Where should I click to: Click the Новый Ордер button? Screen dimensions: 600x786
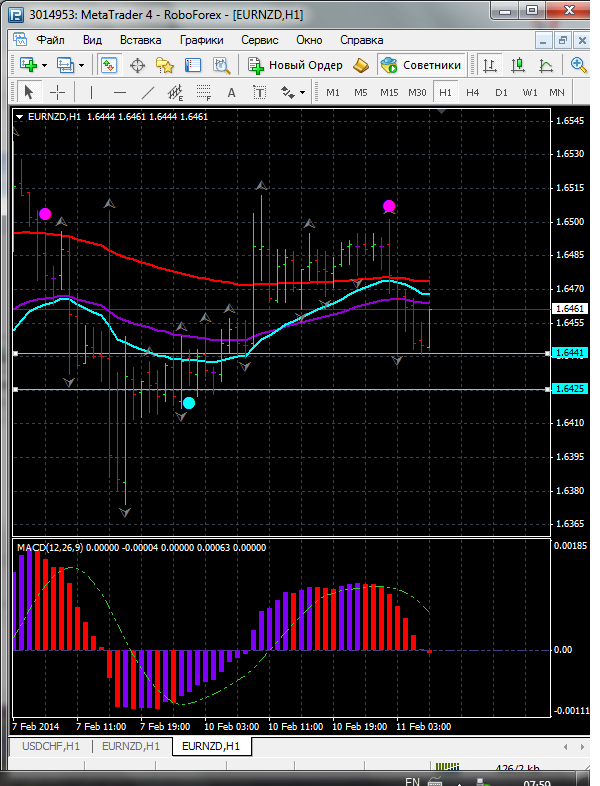(295, 65)
